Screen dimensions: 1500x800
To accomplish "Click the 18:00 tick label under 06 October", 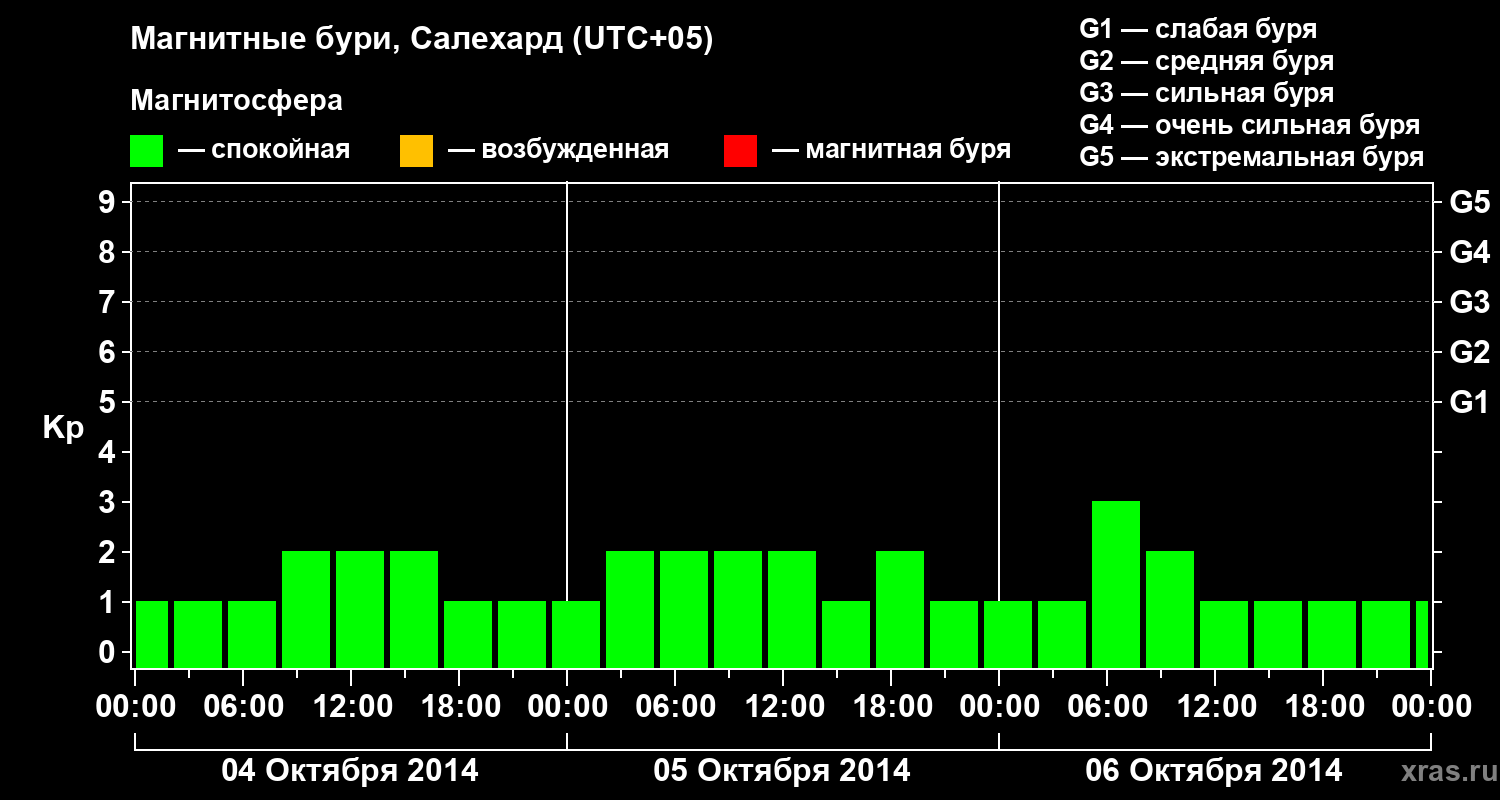I will click(x=1323, y=706).
